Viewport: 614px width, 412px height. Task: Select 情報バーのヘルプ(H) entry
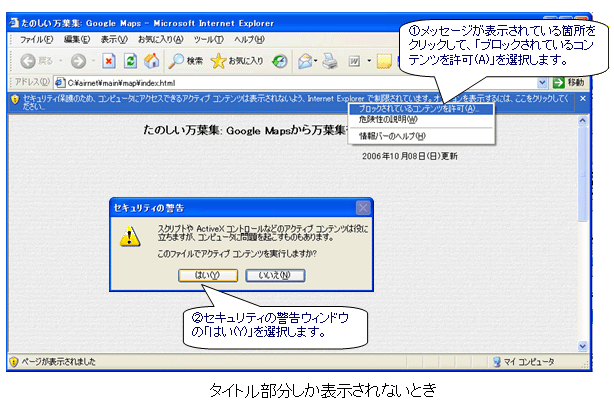click(x=421, y=136)
